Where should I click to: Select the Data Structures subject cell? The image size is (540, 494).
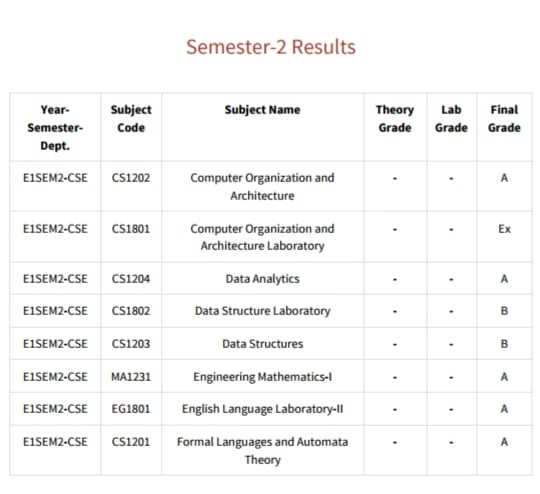(262, 344)
